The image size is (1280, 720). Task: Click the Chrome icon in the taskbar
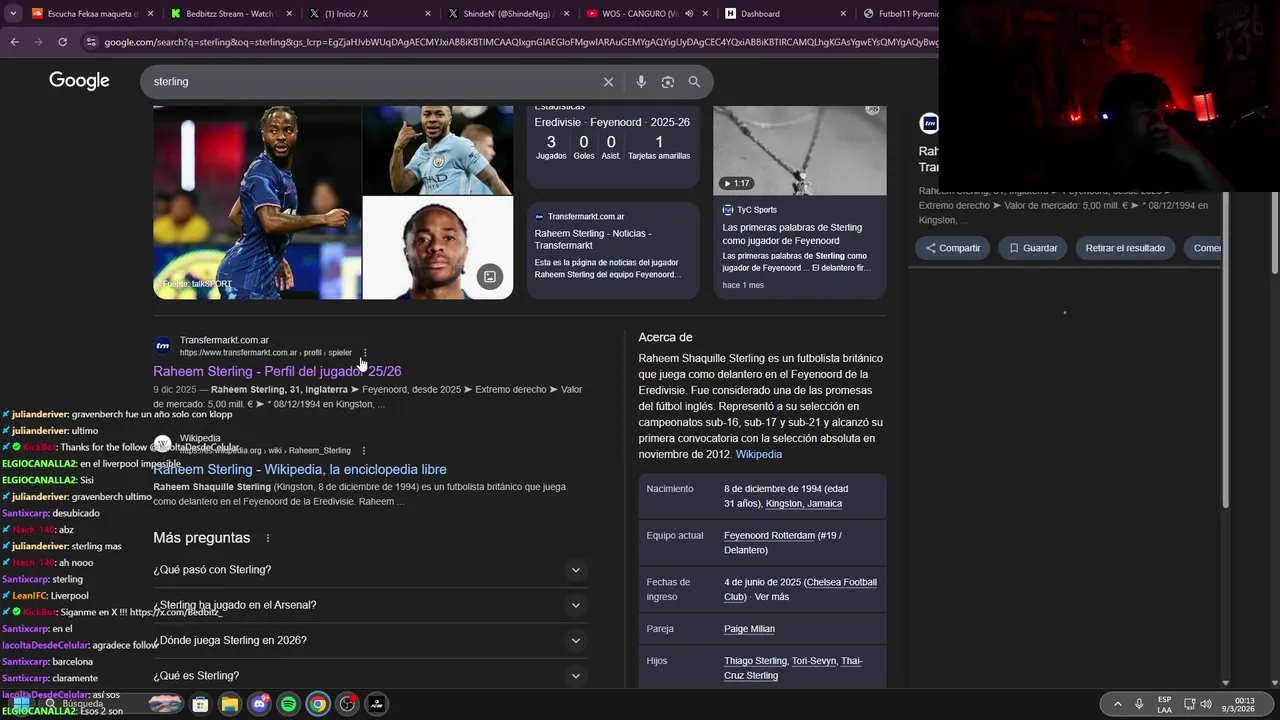pos(317,704)
